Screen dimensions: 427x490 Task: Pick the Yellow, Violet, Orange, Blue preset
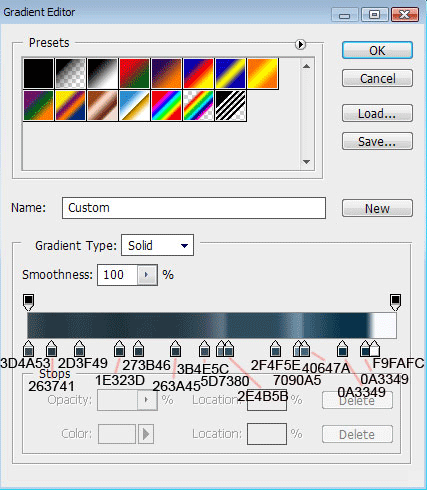pos(70,105)
